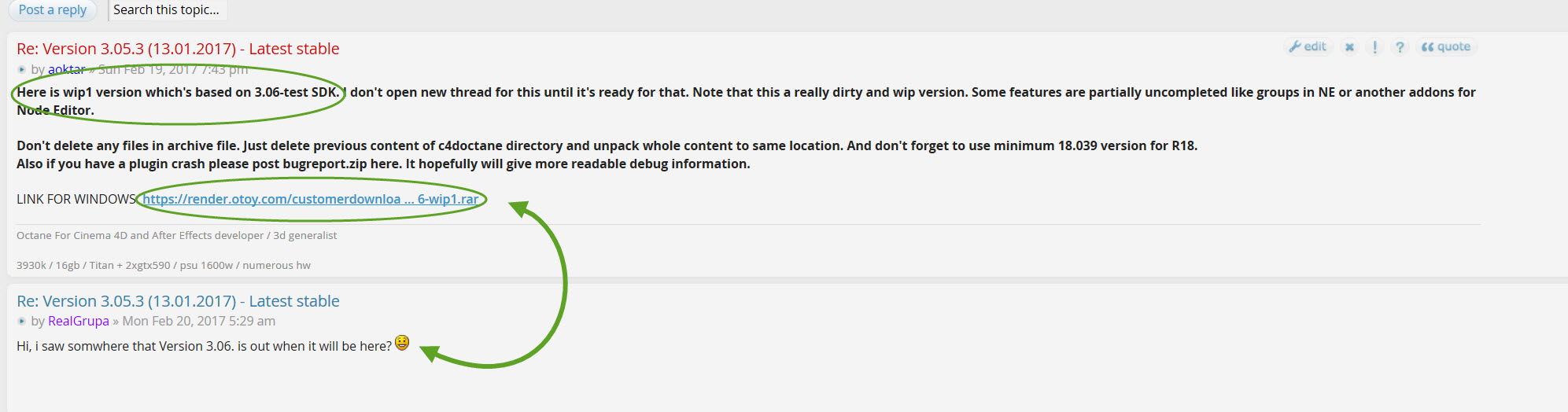Image resolution: width=1568 pixels, height=412 pixels.
Task: Click the small post icon before RealGrupa
Action: point(22,322)
